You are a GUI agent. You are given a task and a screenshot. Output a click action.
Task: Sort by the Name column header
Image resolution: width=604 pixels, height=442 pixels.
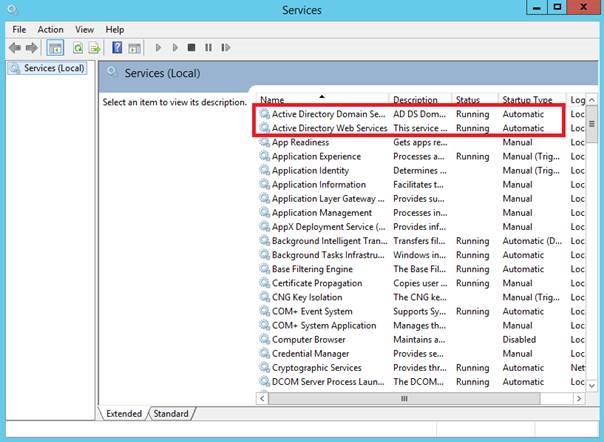[323, 99]
